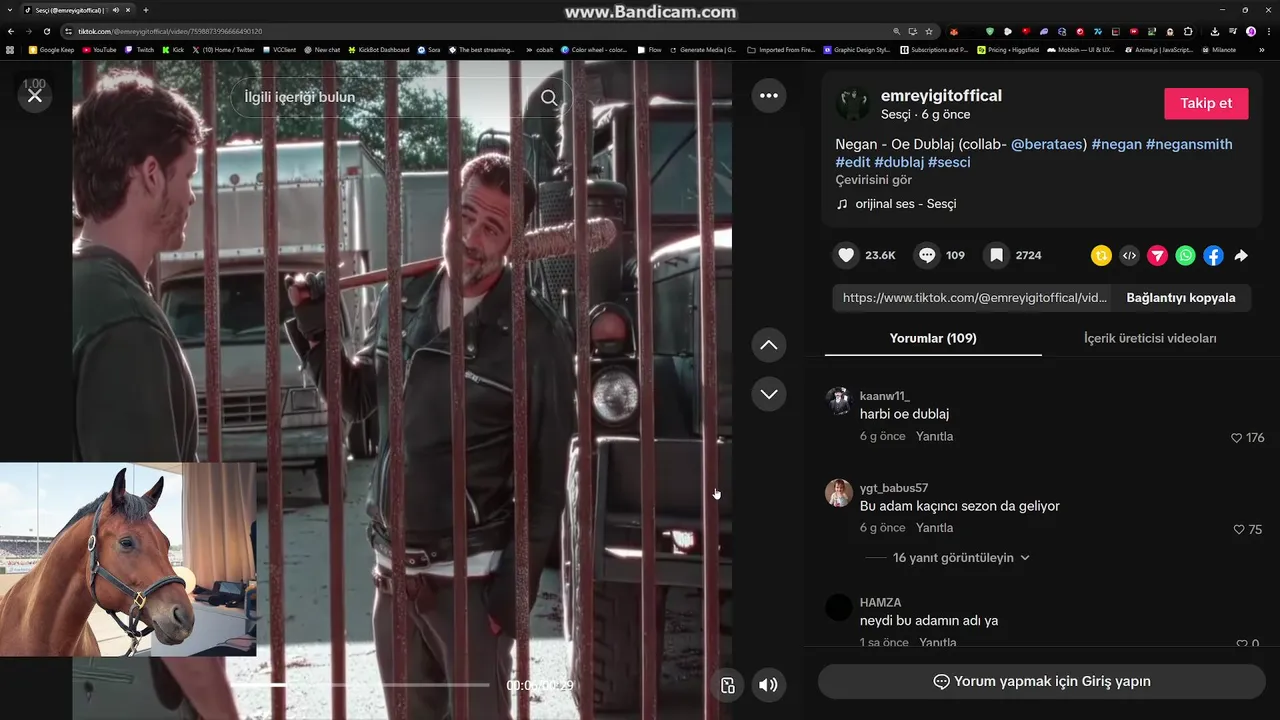Open the @berataes mention
The height and width of the screenshot is (720, 1280).
point(1046,144)
